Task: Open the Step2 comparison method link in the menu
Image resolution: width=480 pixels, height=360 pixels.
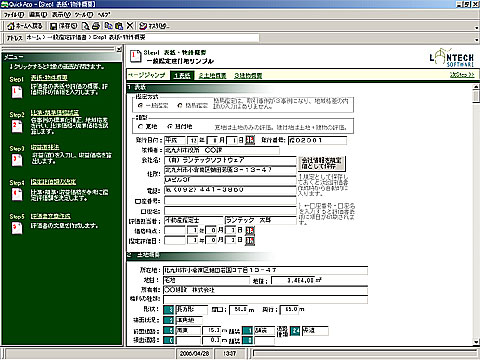Action: click(x=55, y=113)
